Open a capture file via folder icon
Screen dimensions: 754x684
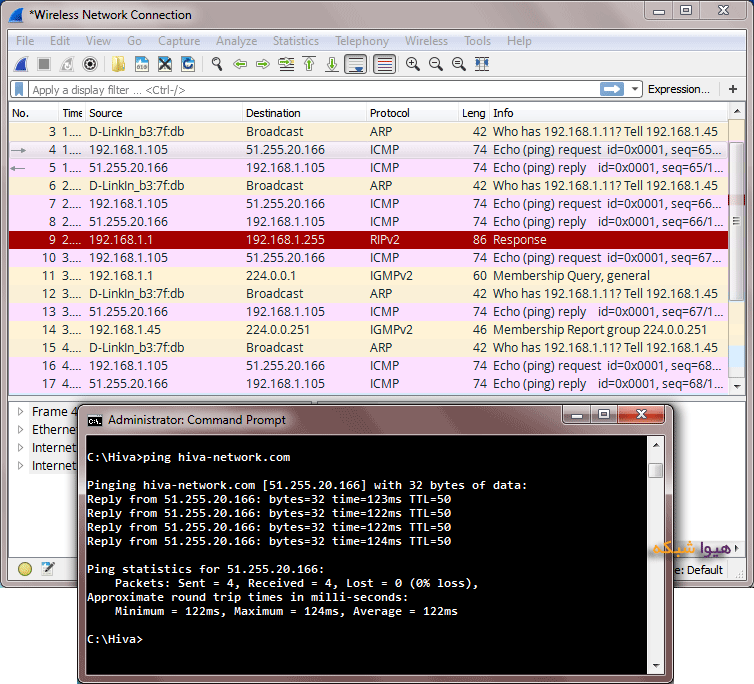click(x=118, y=64)
